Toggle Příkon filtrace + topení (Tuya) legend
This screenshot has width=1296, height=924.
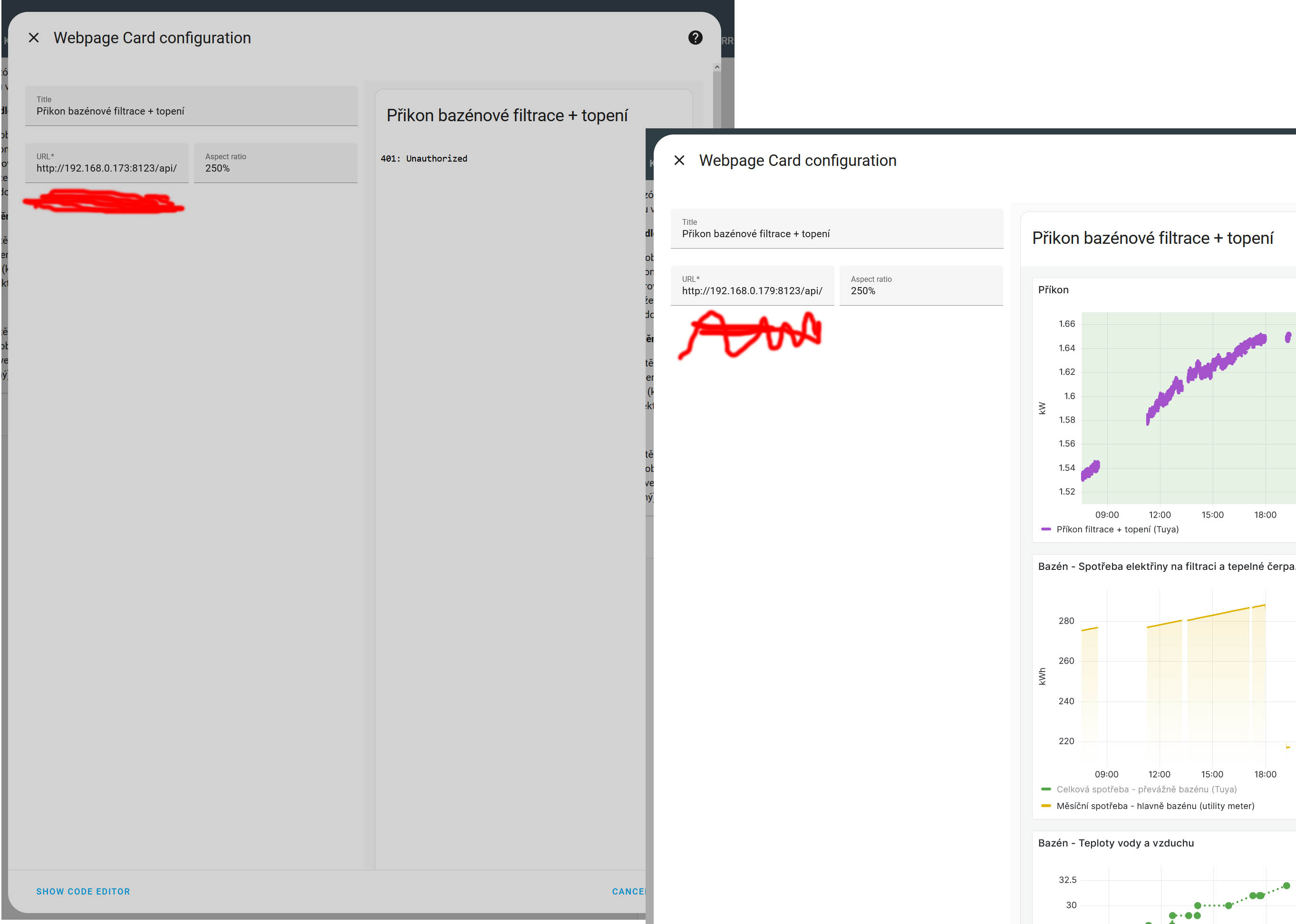pyautogui.click(x=1117, y=529)
